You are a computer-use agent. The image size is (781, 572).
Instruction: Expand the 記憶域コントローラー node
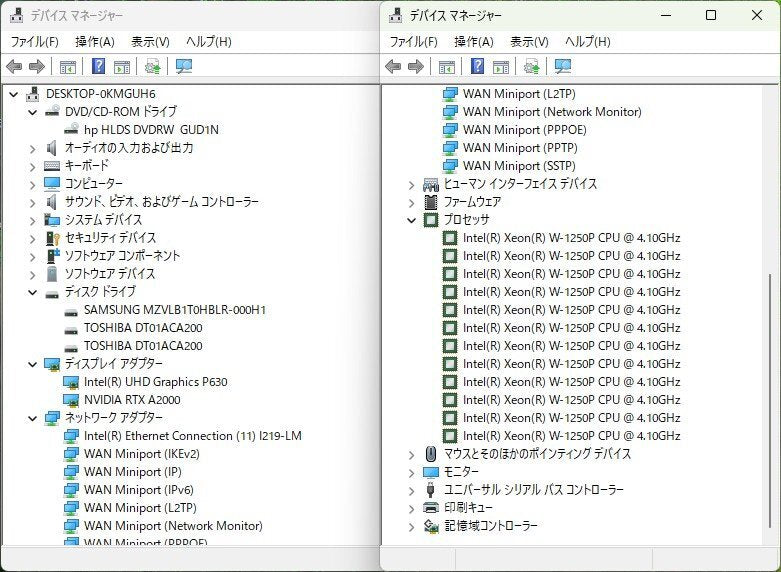411,526
